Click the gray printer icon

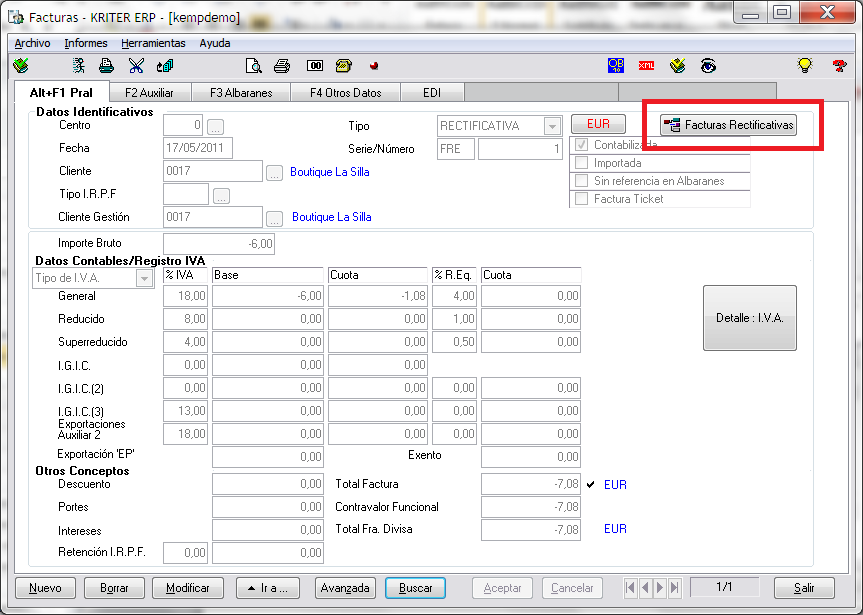click(x=282, y=66)
